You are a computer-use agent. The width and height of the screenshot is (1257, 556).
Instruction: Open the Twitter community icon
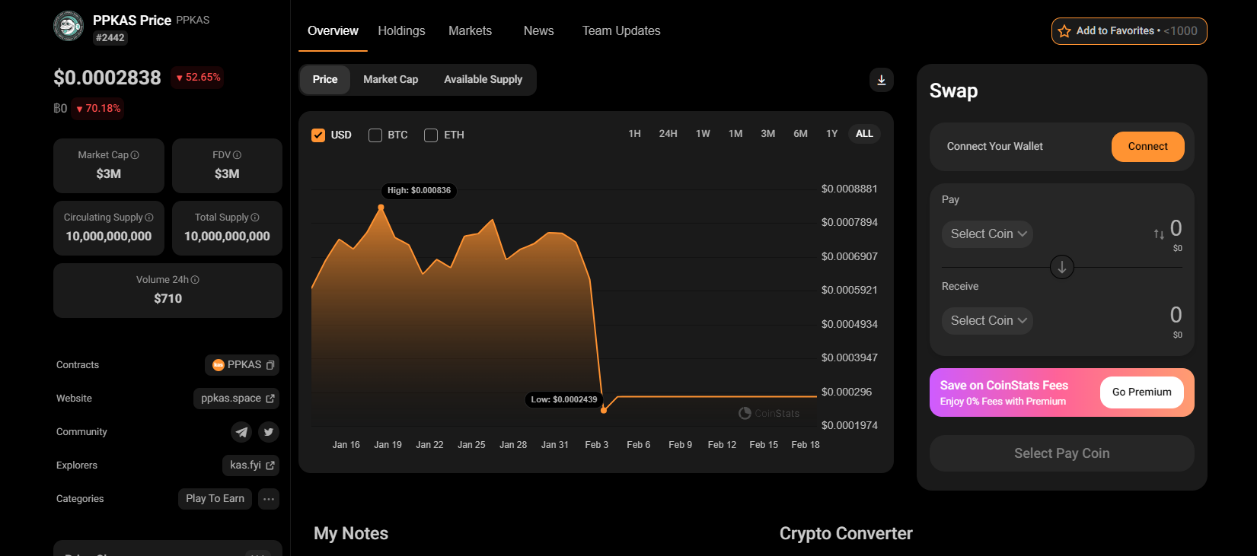(268, 432)
